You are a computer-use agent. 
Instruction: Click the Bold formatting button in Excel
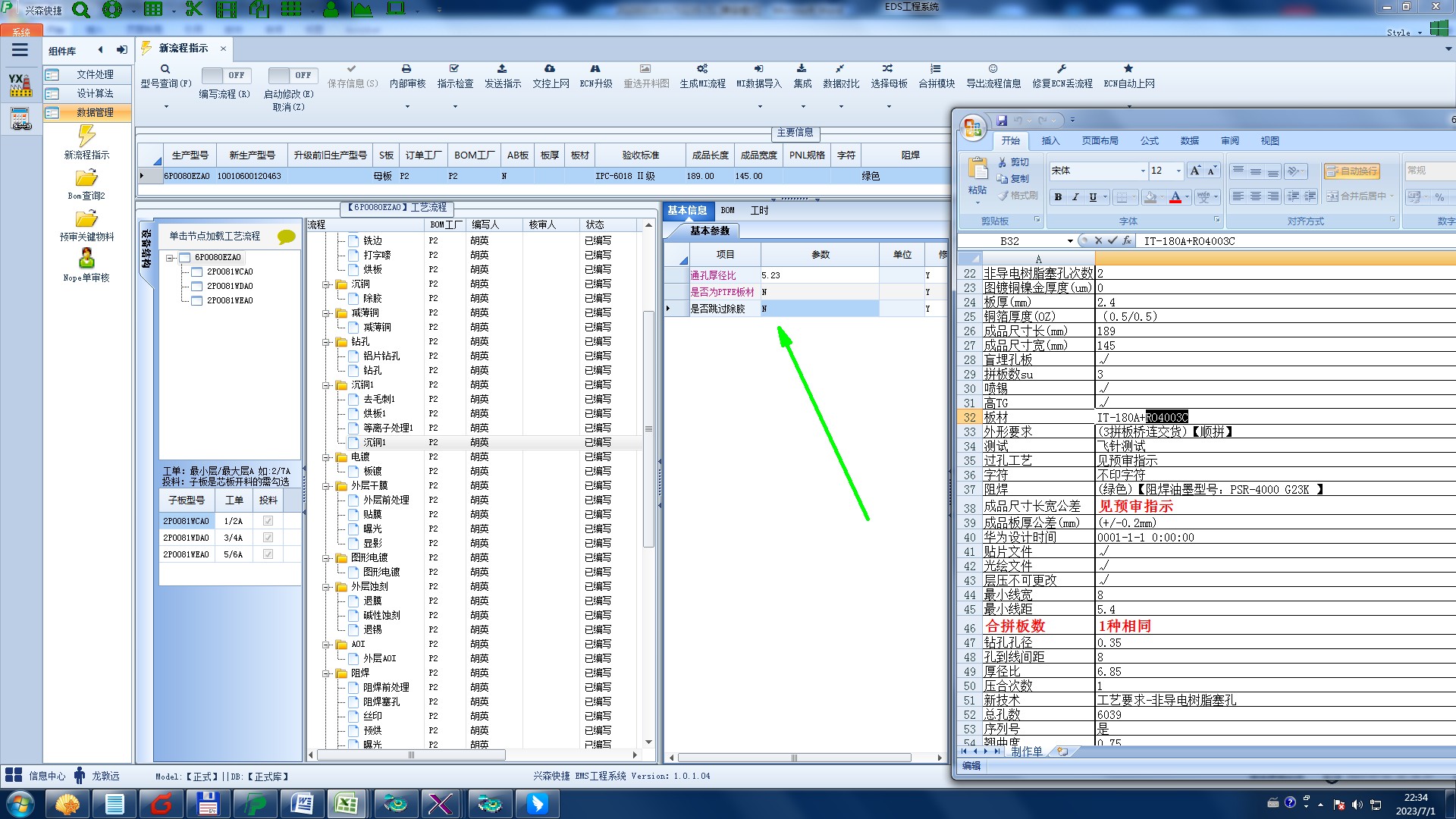(x=1058, y=197)
